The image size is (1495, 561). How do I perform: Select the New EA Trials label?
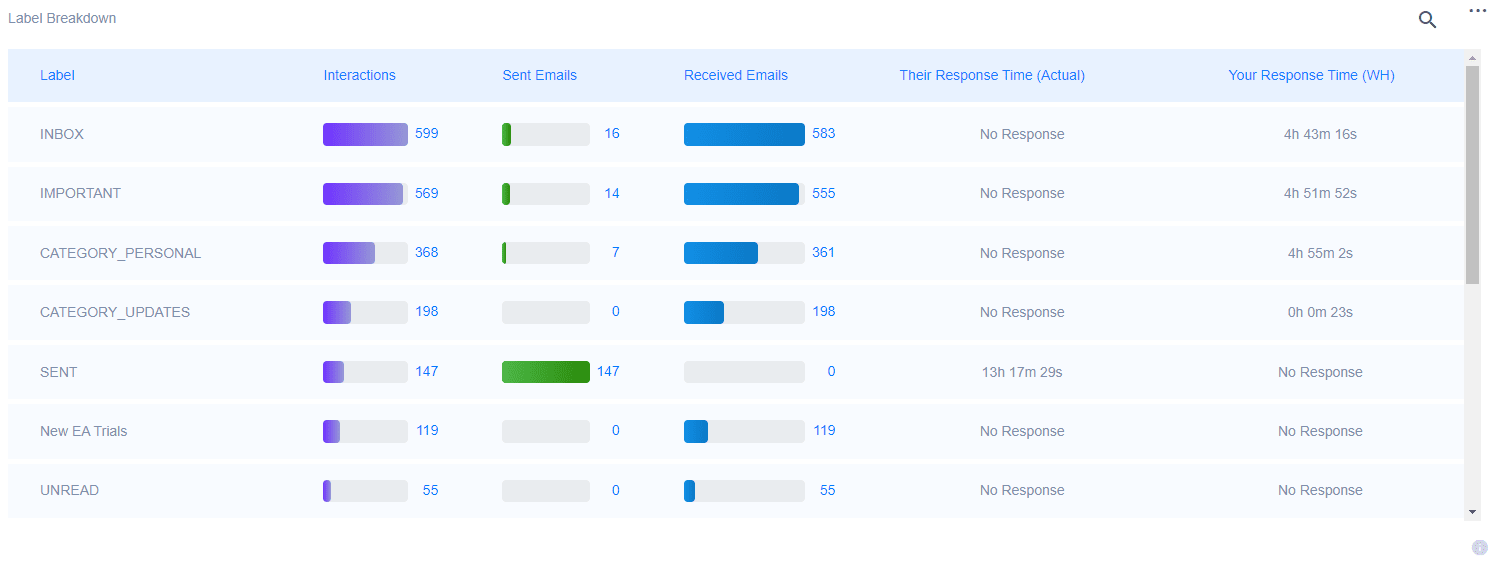coord(83,431)
